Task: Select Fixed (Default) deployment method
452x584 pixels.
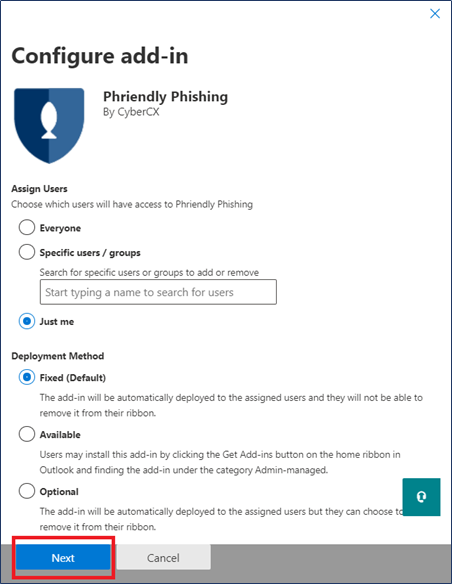Action: point(27,377)
